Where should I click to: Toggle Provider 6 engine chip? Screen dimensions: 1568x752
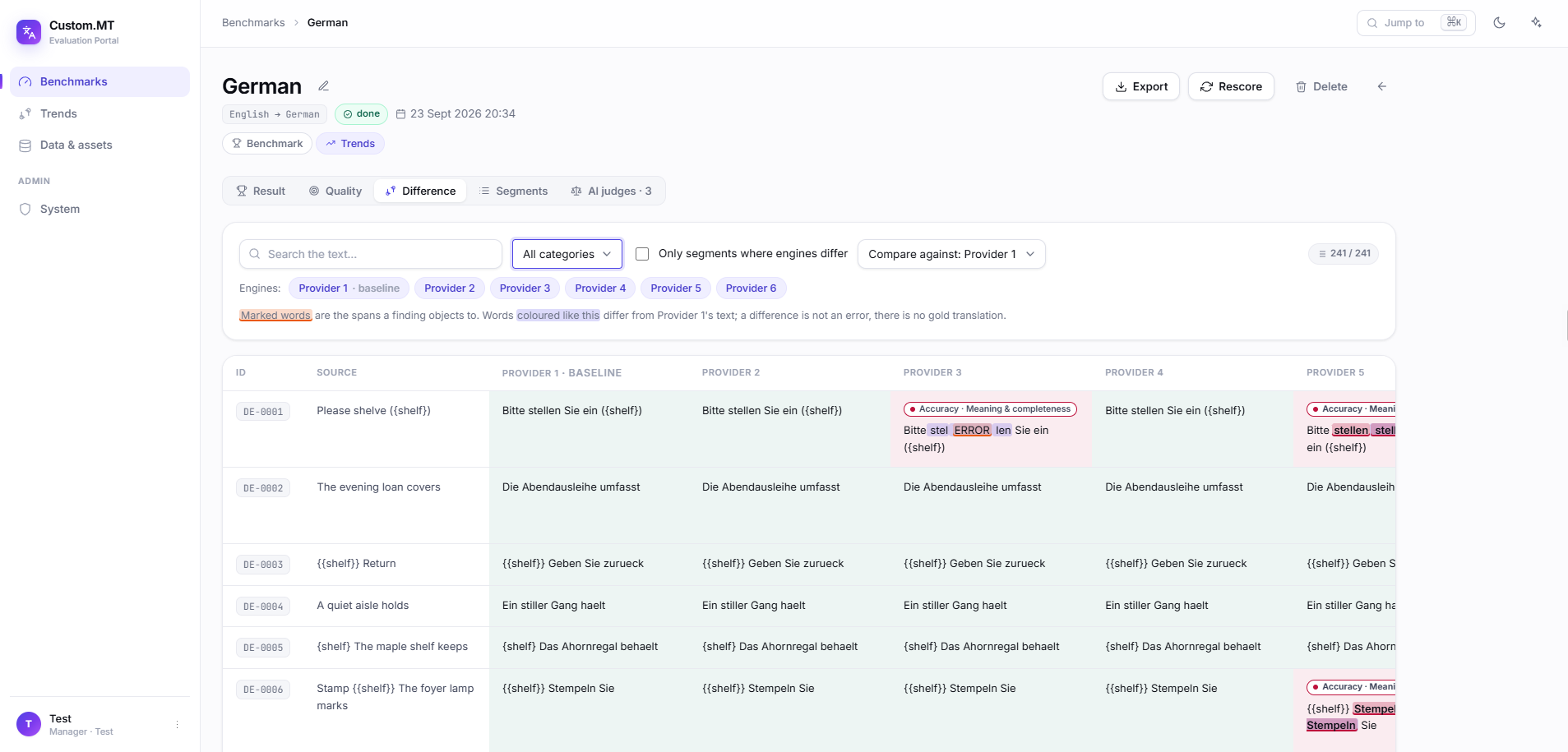[x=751, y=288]
